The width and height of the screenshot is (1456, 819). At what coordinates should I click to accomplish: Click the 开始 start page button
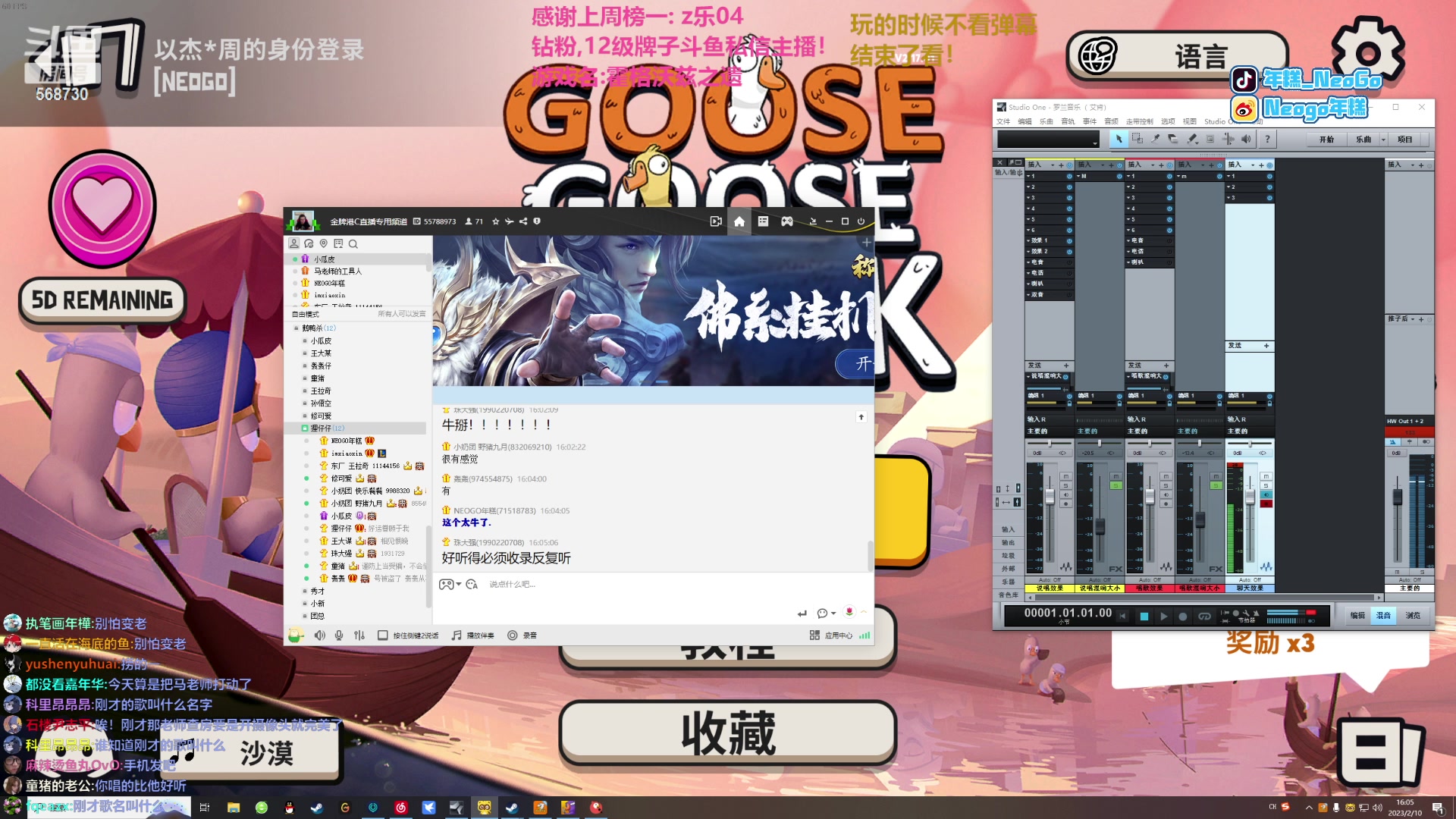click(x=1326, y=140)
